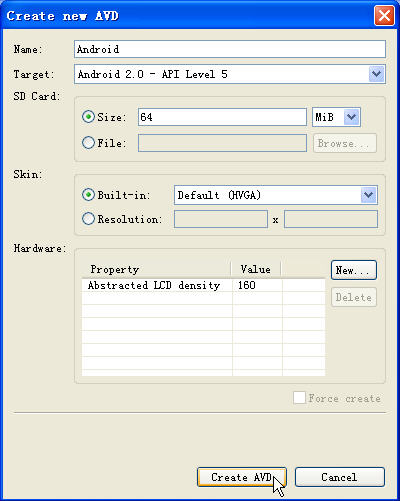Click the Browse... button for SD file
Viewport: 400px width, 501px height.
(345, 143)
